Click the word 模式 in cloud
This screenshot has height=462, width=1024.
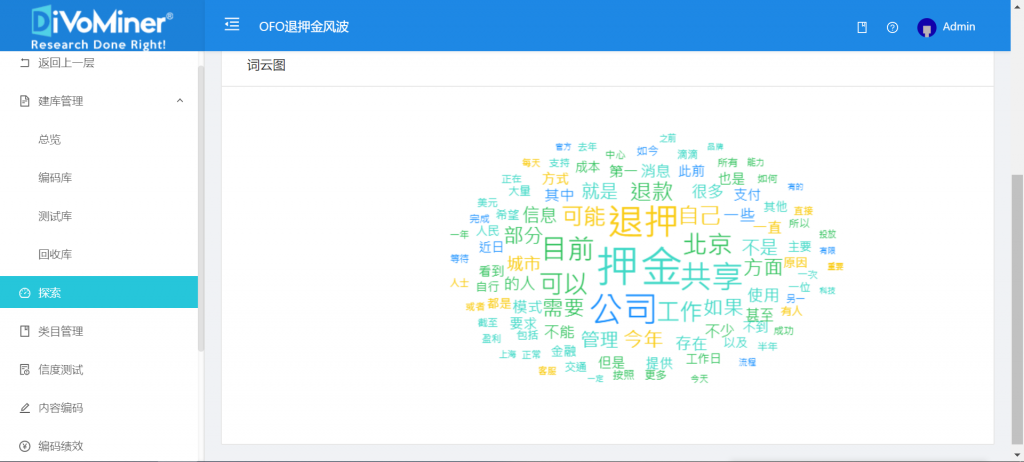(527, 306)
